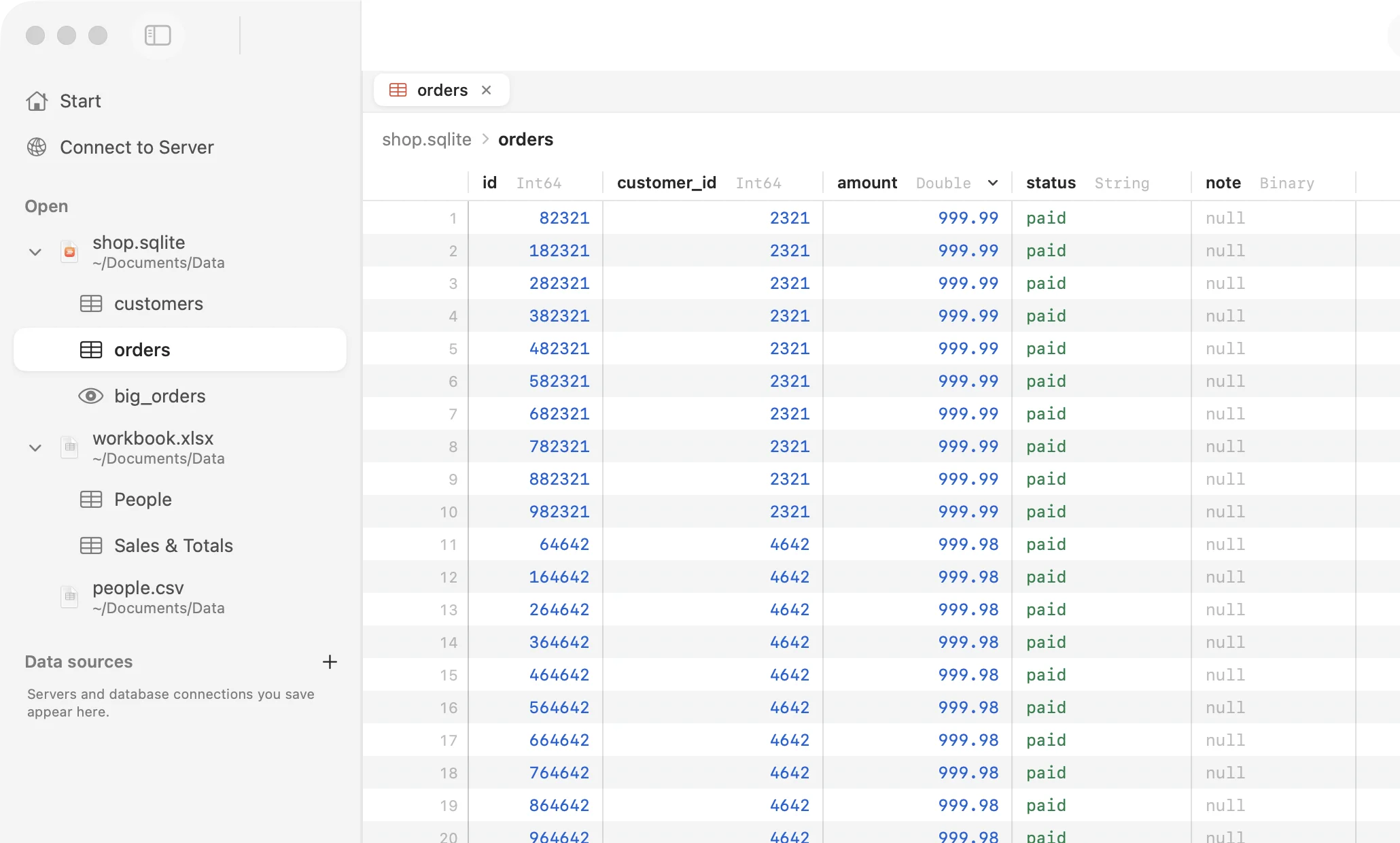Close the orders tab
The width and height of the screenshot is (1400, 843).
[x=486, y=90]
